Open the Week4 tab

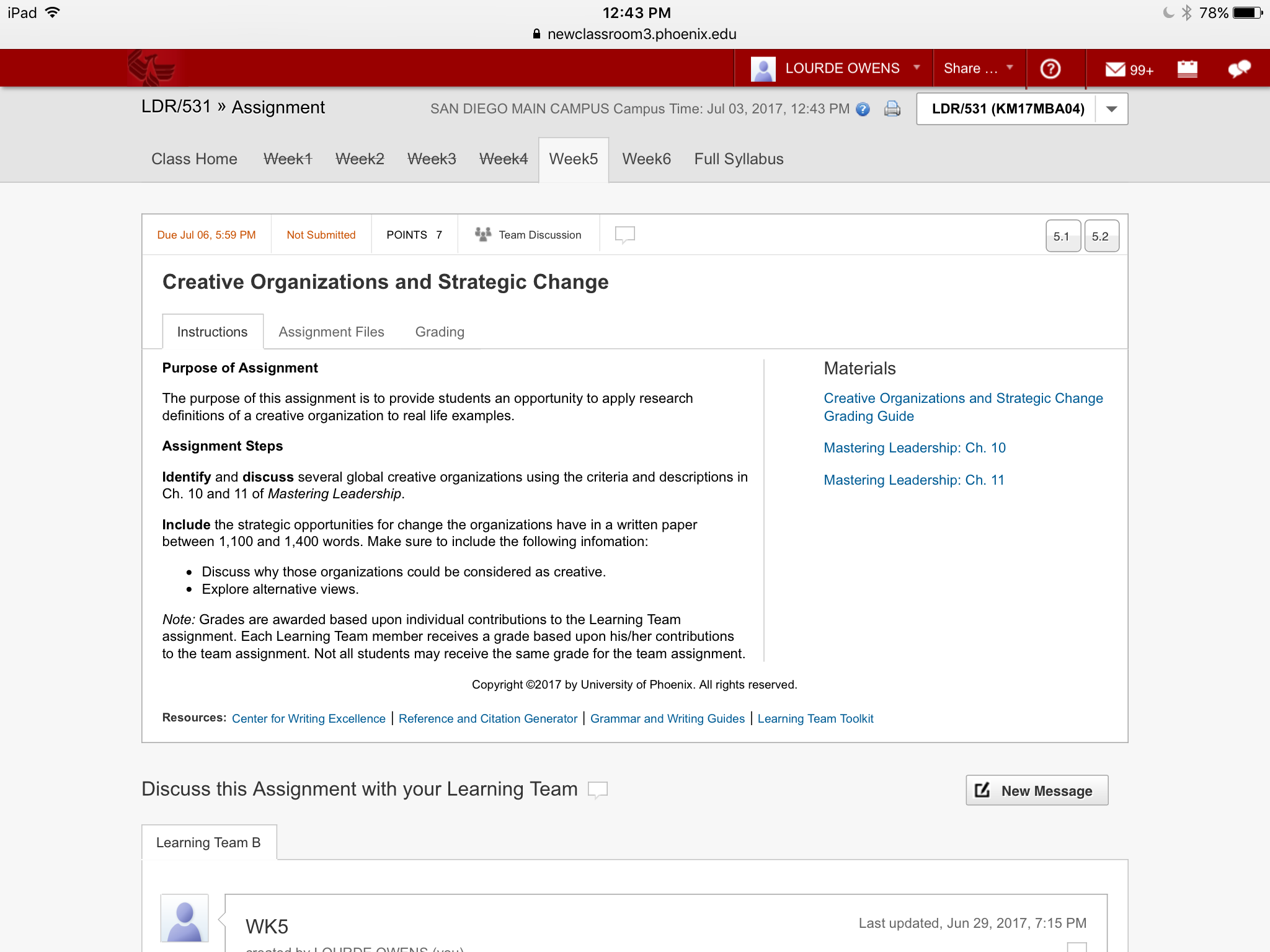pos(504,159)
